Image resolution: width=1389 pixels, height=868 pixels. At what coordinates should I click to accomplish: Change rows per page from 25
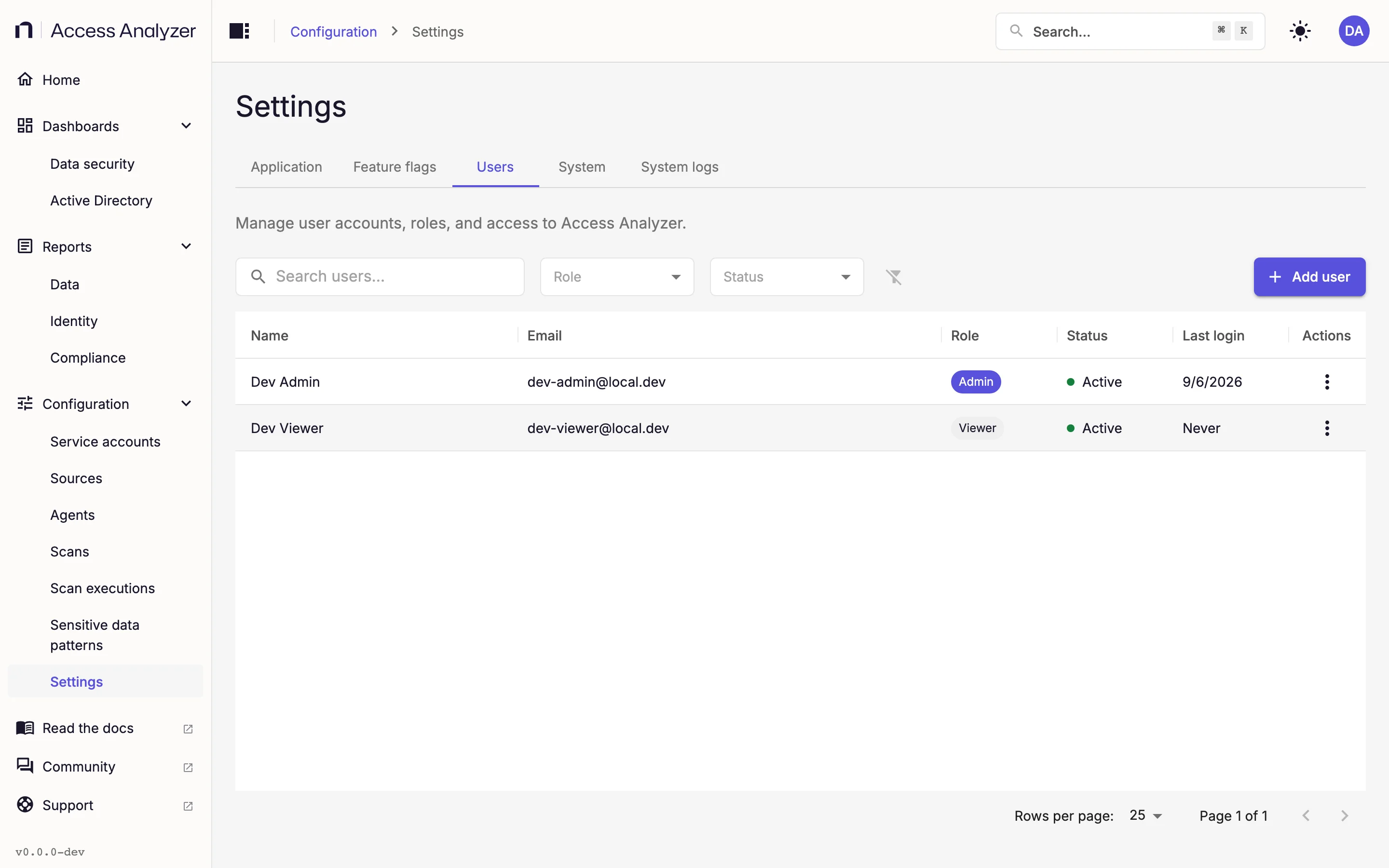(x=1145, y=816)
